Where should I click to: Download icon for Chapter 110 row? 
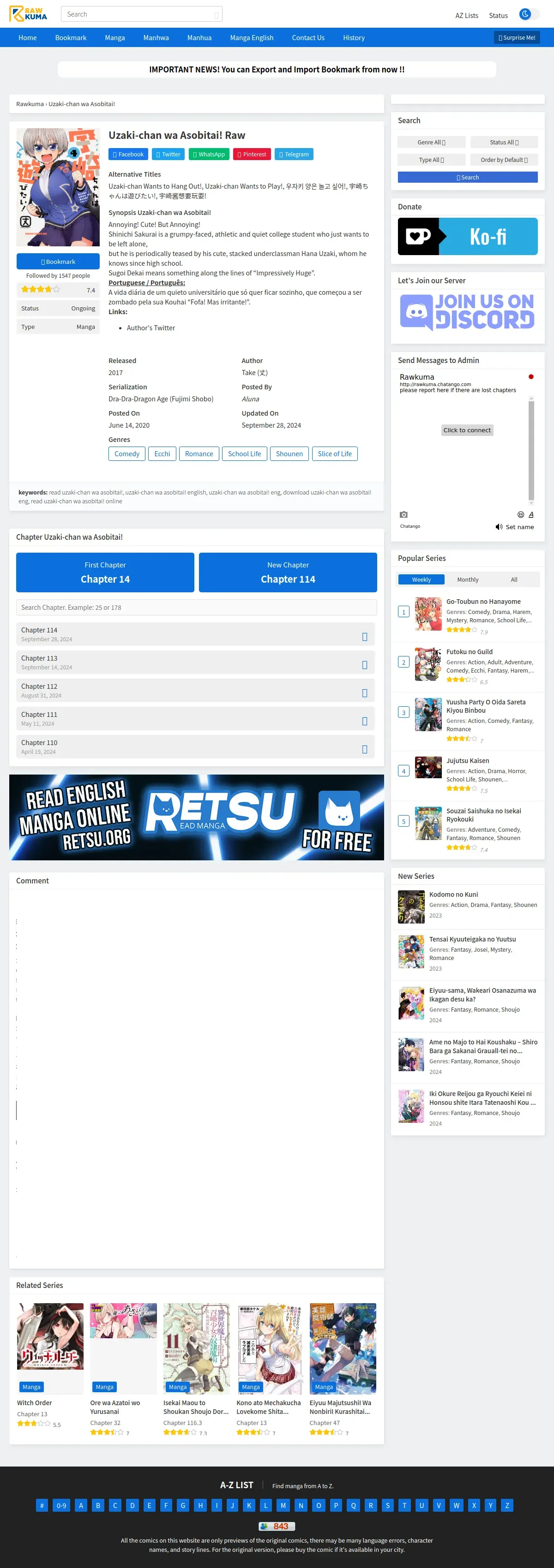364,750
